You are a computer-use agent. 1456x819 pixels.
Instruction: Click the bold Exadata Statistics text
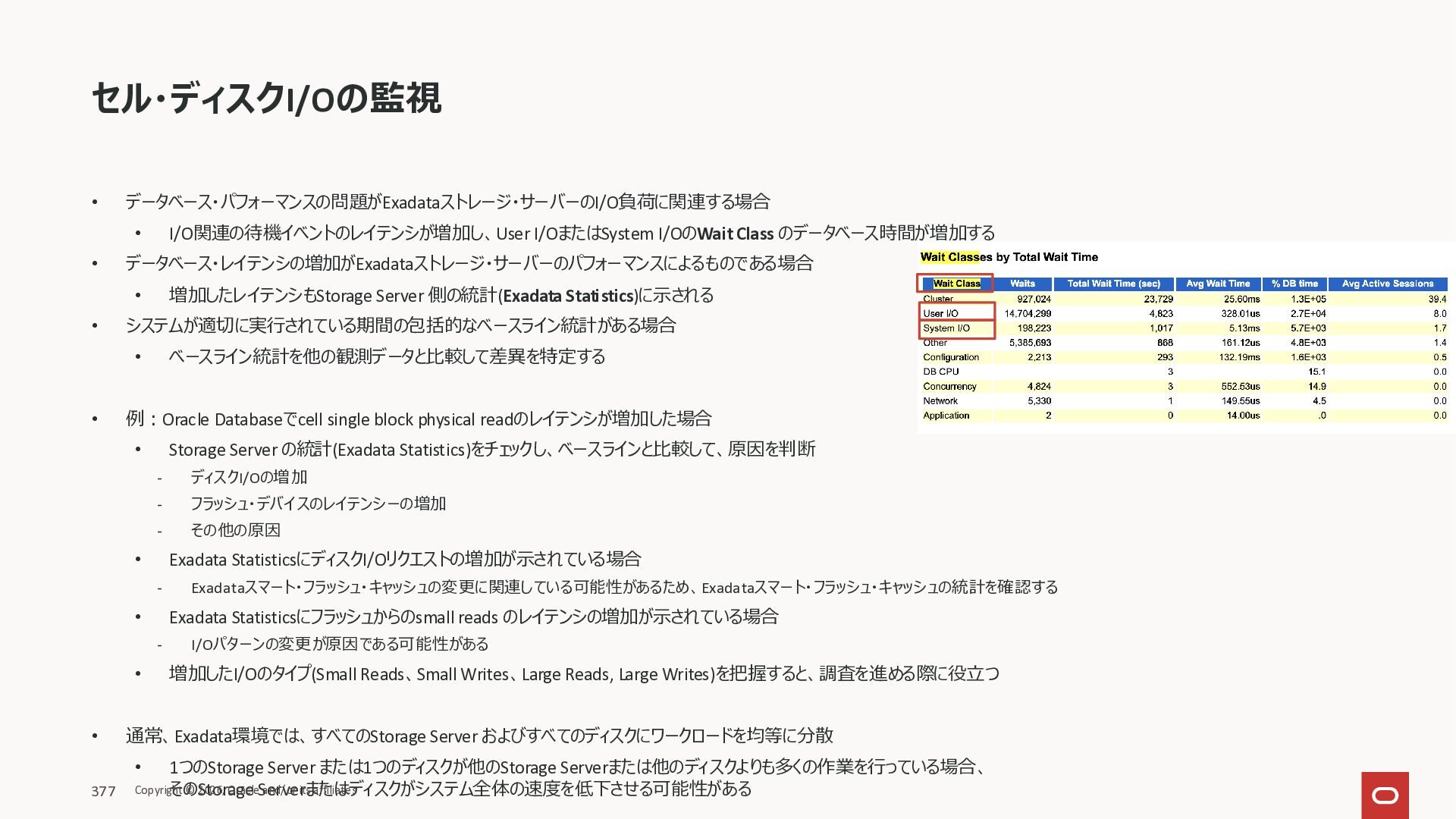click(x=568, y=296)
